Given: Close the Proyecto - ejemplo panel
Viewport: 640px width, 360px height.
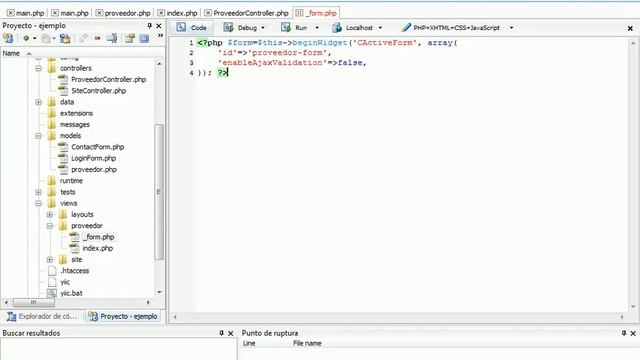Looking at the screenshot, I should [x=159, y=26].
